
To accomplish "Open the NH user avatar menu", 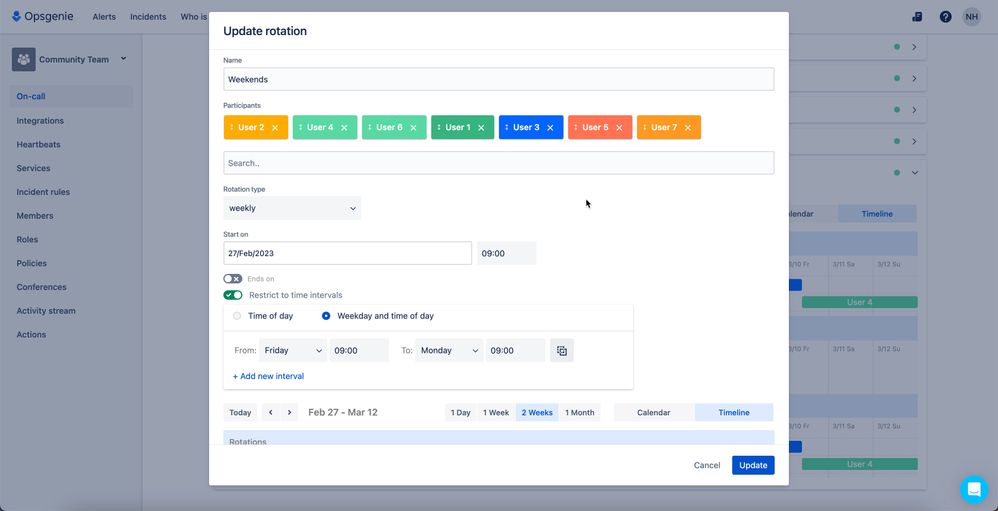I will [x=971, y=17].
